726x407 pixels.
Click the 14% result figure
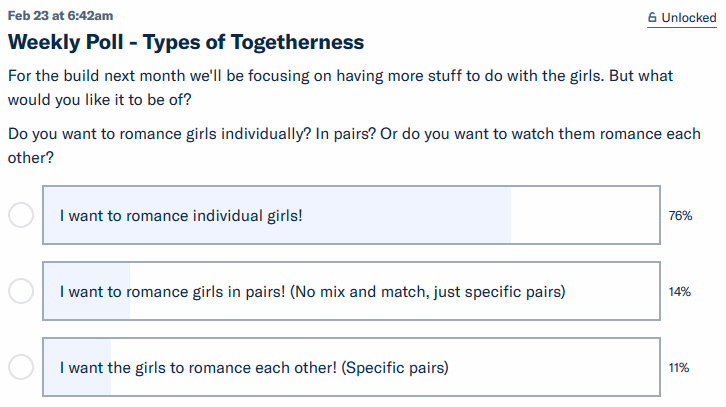680,292
